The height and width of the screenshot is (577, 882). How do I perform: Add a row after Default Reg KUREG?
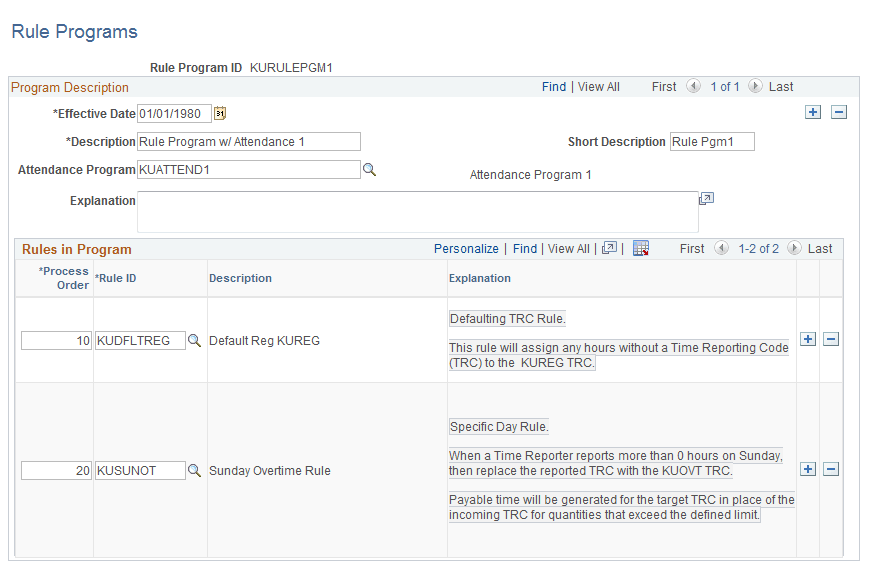pos(808,340)
